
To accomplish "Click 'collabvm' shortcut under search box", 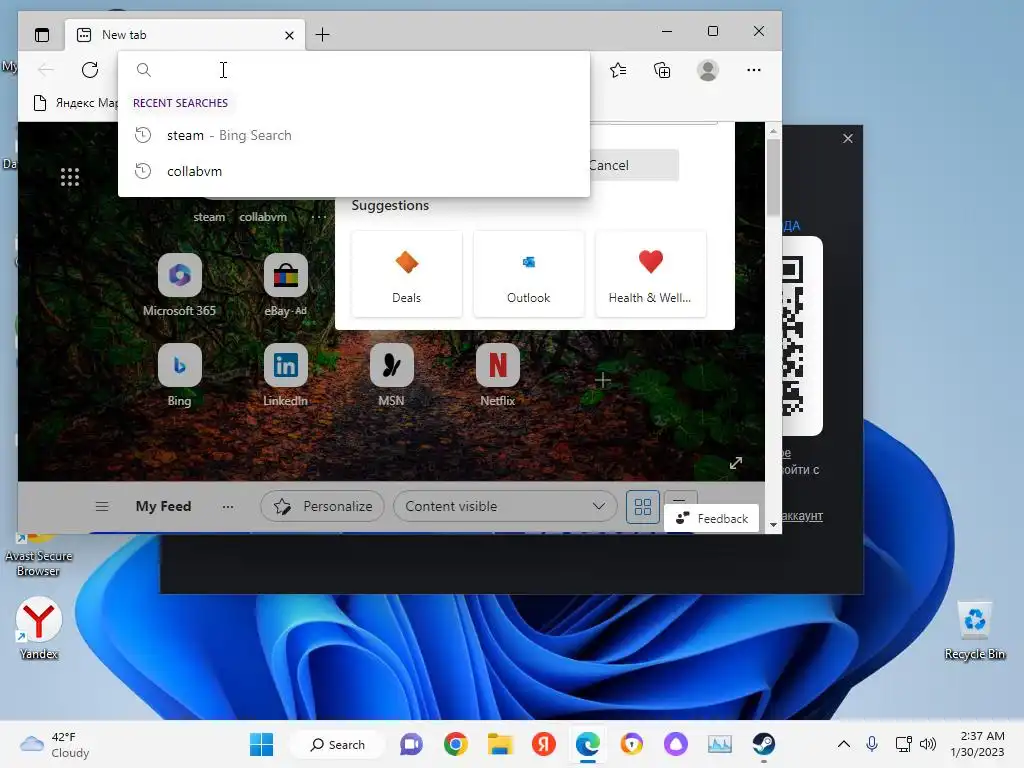I will [x=263, y=217].
